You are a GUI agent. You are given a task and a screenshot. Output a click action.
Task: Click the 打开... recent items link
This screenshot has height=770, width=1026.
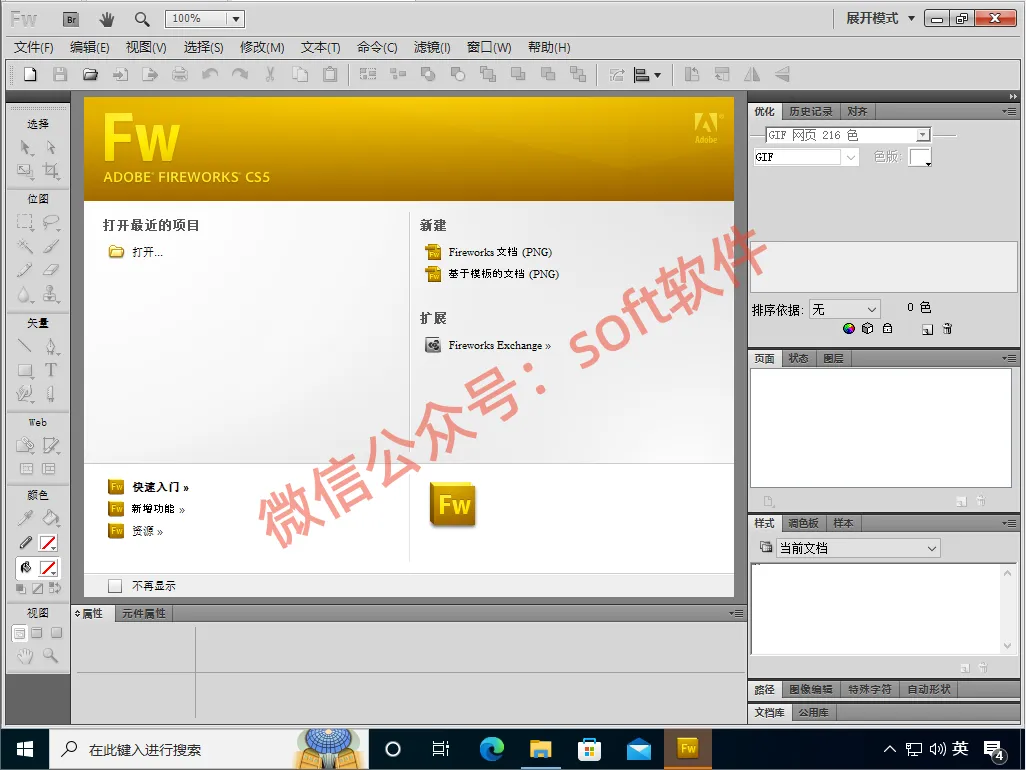[147, 252]
